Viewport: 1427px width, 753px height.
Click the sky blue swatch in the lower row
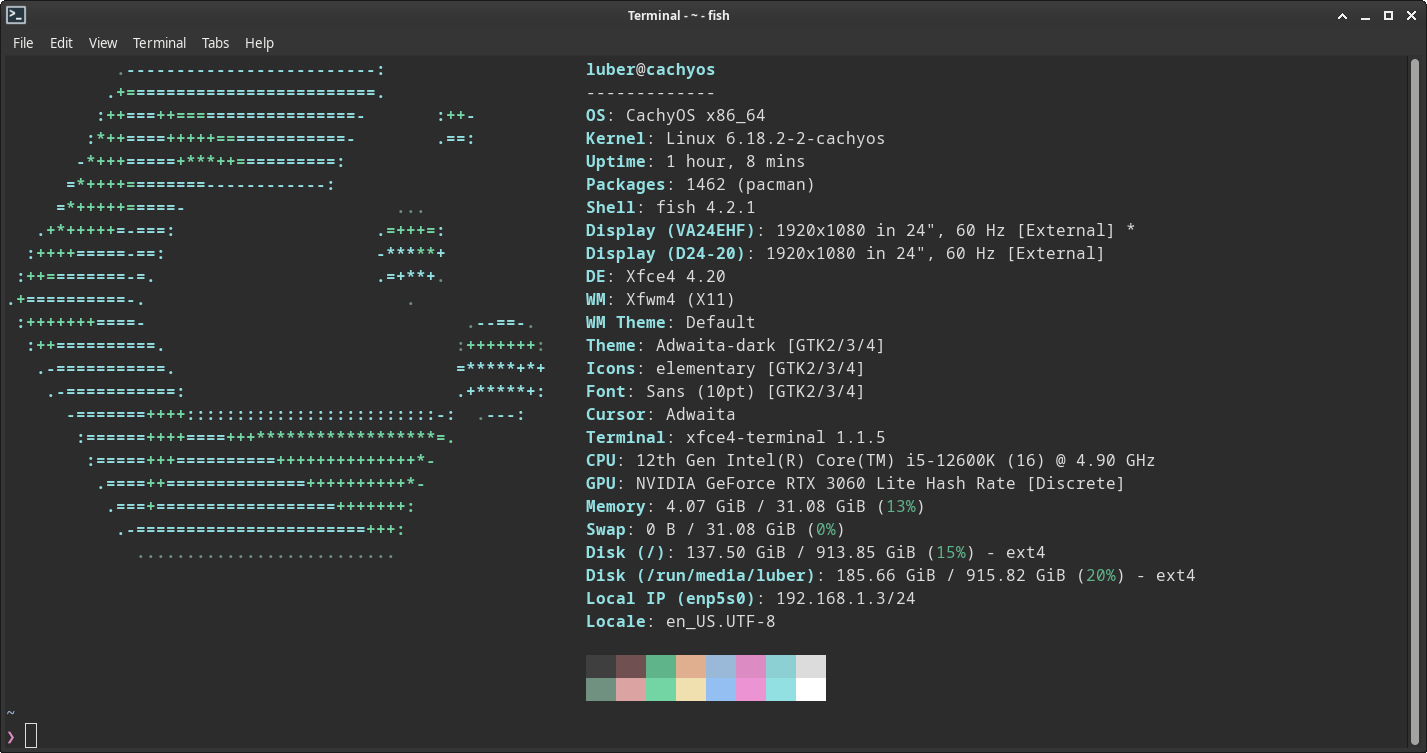coord(721,689)
